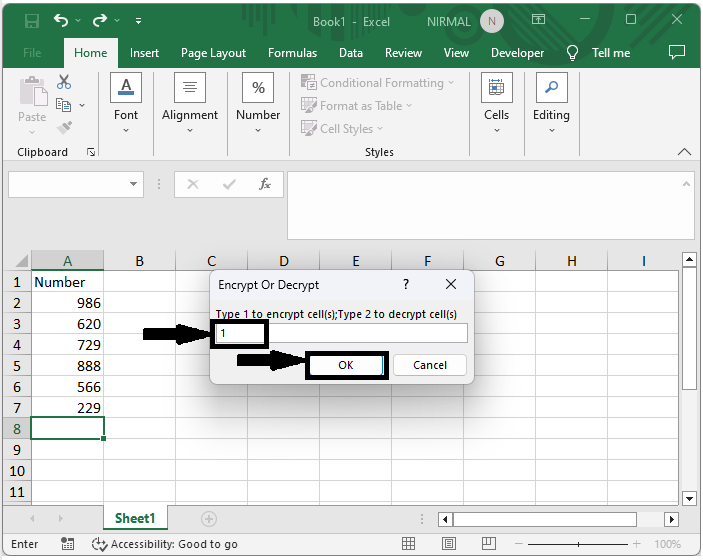
Task: Click the macro recording icon in status bar
Action: pyautogui.click(x=67, y=544)
